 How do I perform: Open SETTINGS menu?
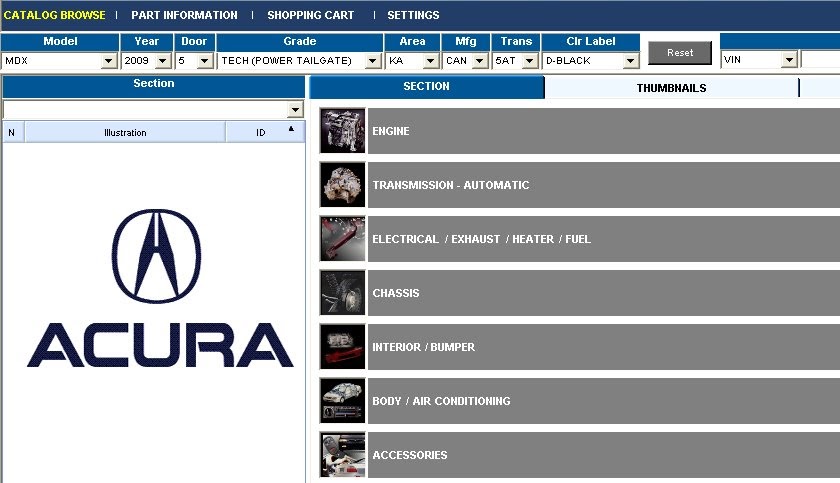click(x=413, y=15)
